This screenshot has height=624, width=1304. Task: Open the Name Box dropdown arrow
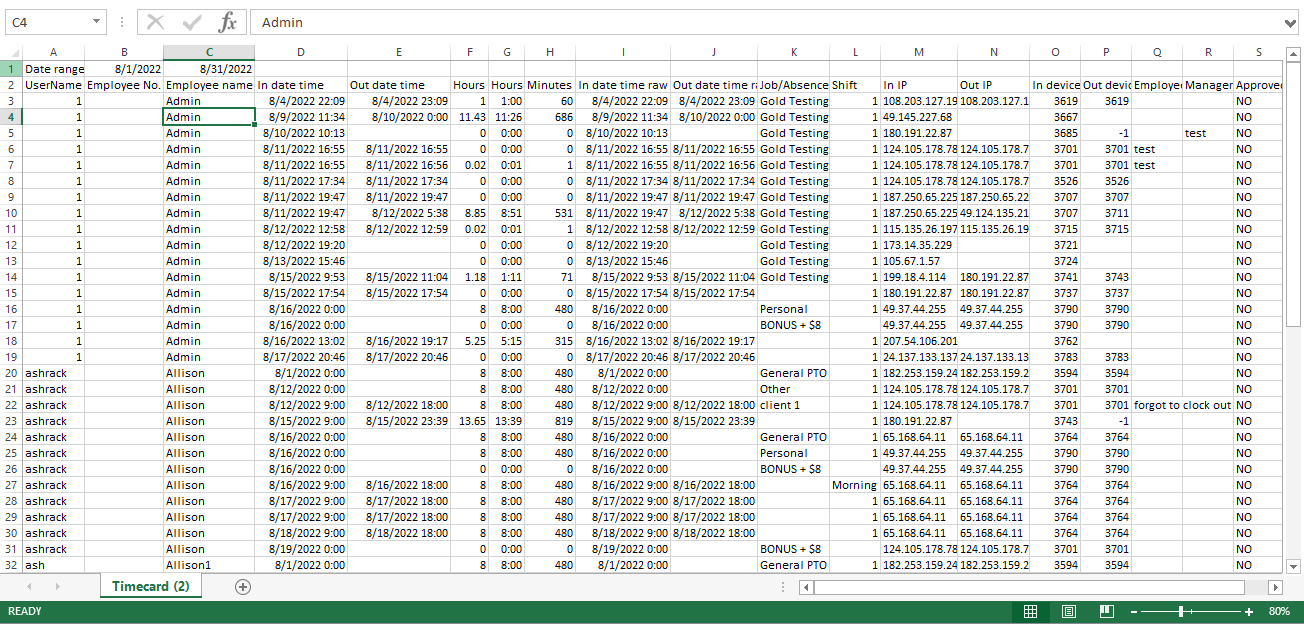coord(96,22)
